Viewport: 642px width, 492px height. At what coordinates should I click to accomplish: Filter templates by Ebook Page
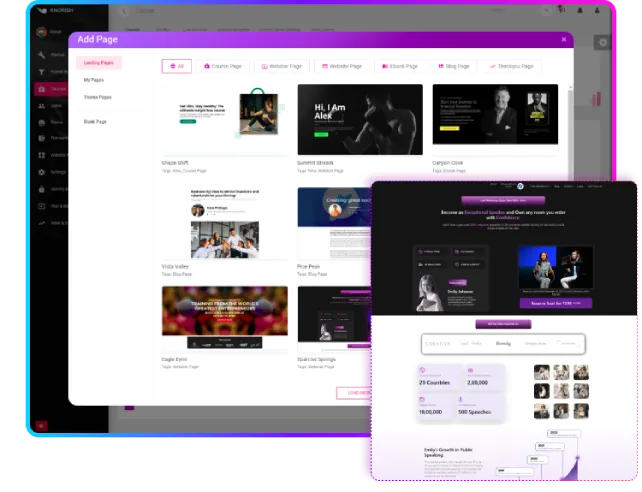[x=400, y=66]
